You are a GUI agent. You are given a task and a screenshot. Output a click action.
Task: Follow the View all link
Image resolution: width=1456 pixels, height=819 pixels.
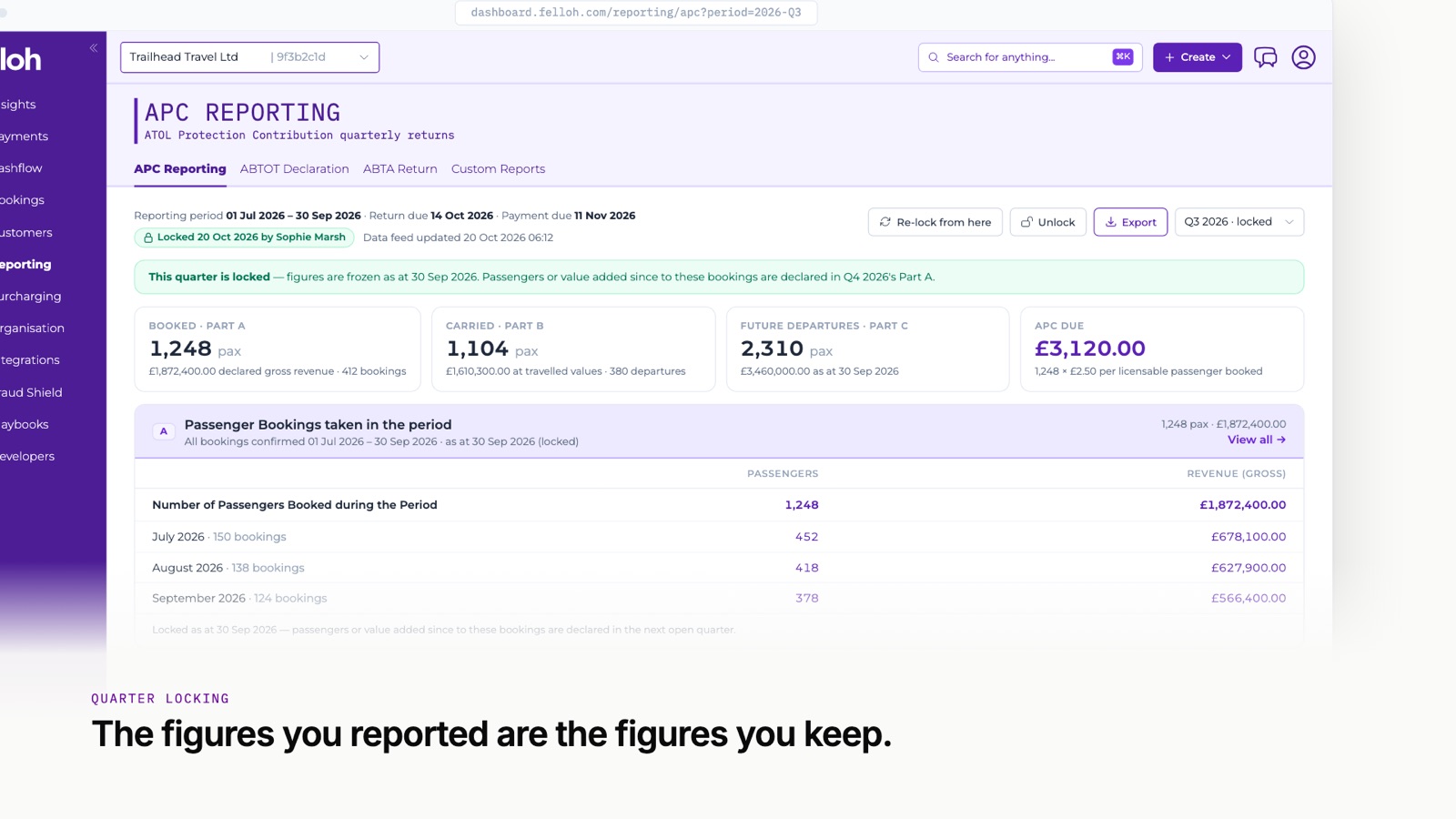point(1257,440)
